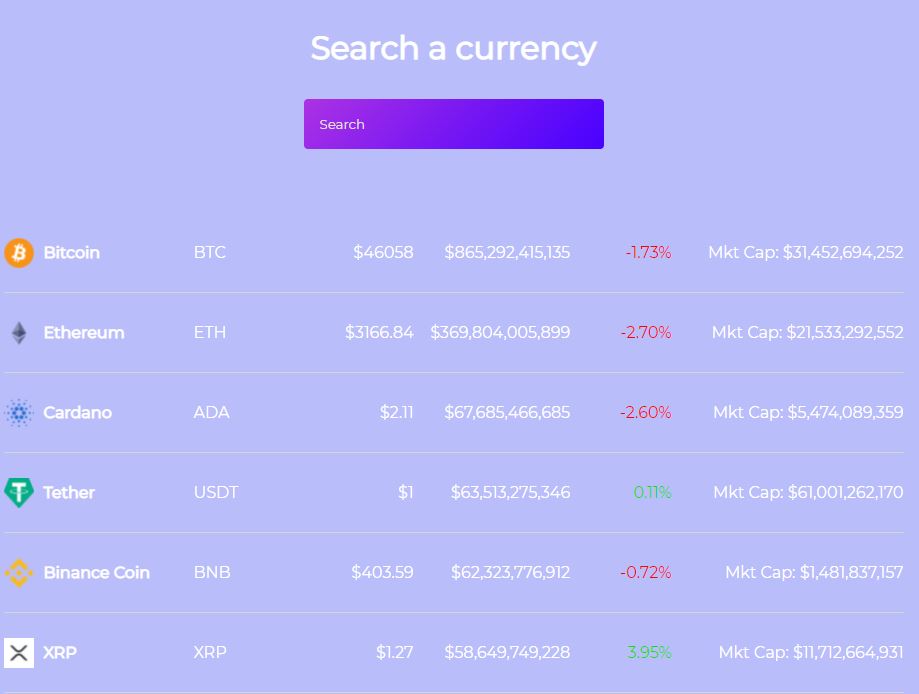This screenshot has height=694, width=919.
Task: Open the Tether coin name
Action: click(69, 492)
